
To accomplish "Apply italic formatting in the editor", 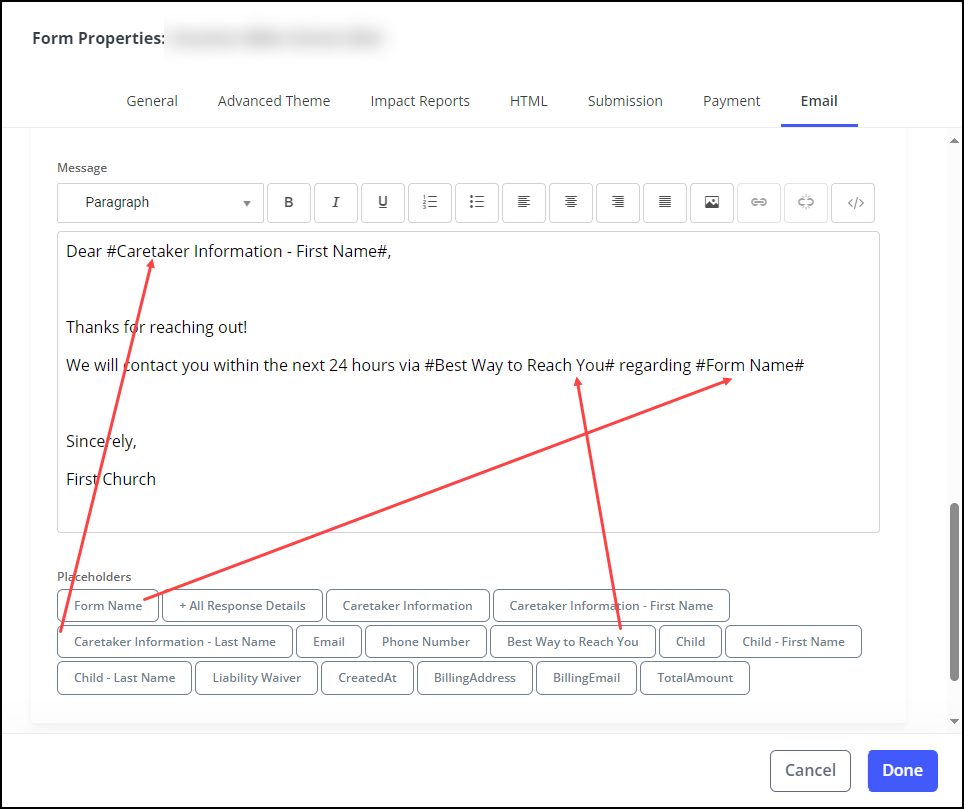I will [x=336, y=203].
